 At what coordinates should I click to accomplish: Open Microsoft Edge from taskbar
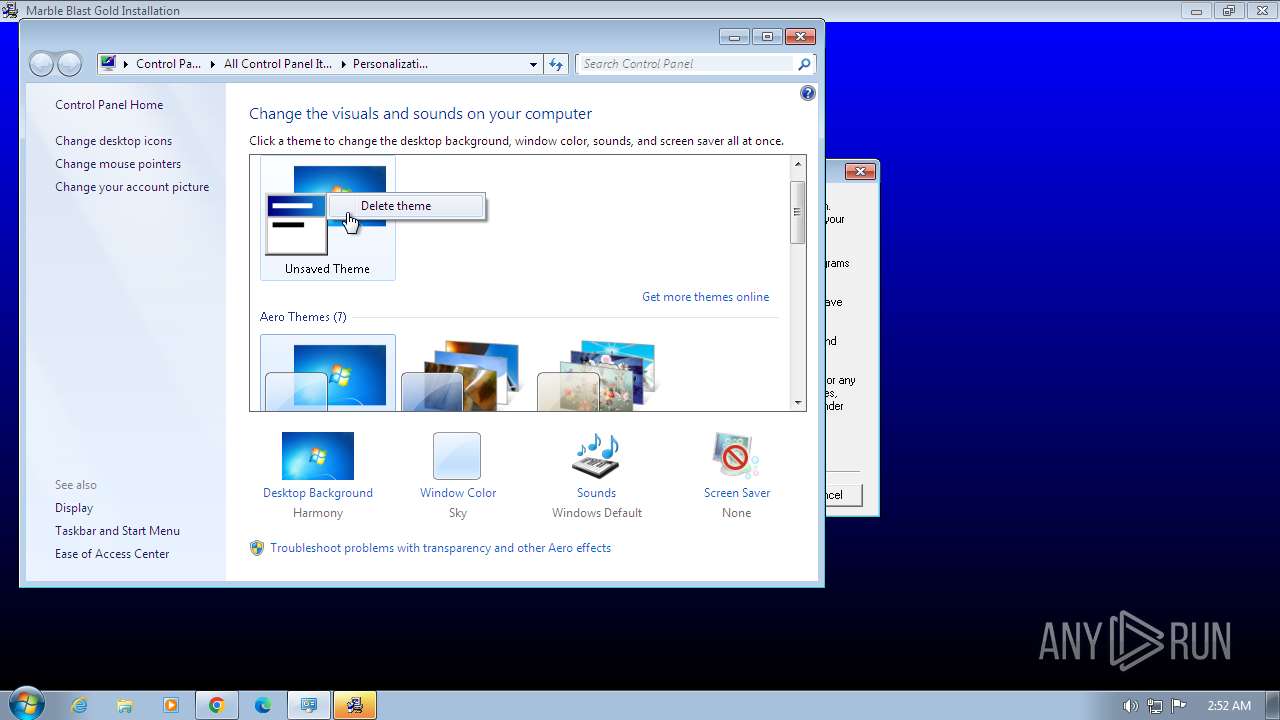pos(263,705)
